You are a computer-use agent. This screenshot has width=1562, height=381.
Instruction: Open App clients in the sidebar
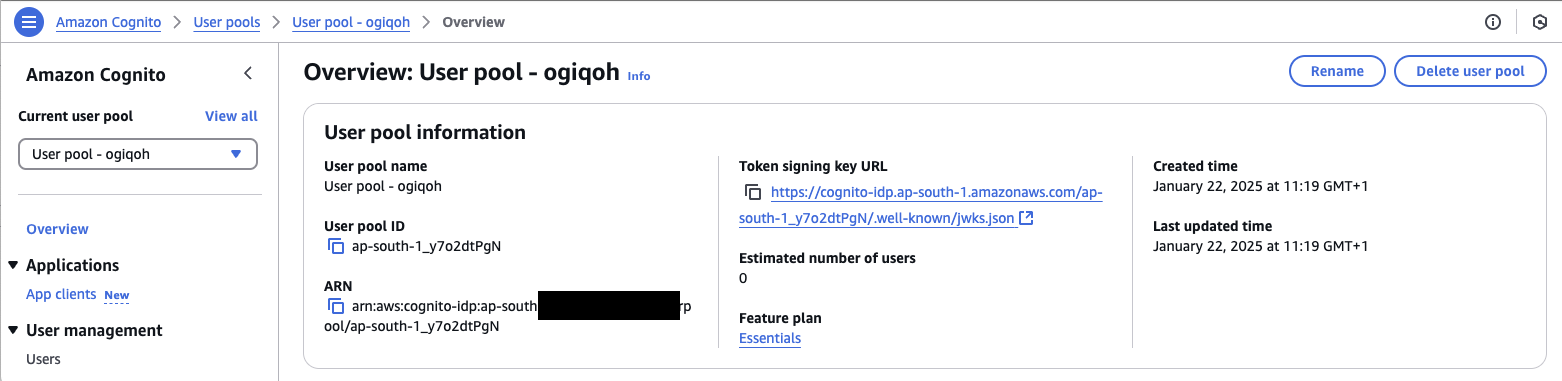pyautogui.click(x=61, y=295)
